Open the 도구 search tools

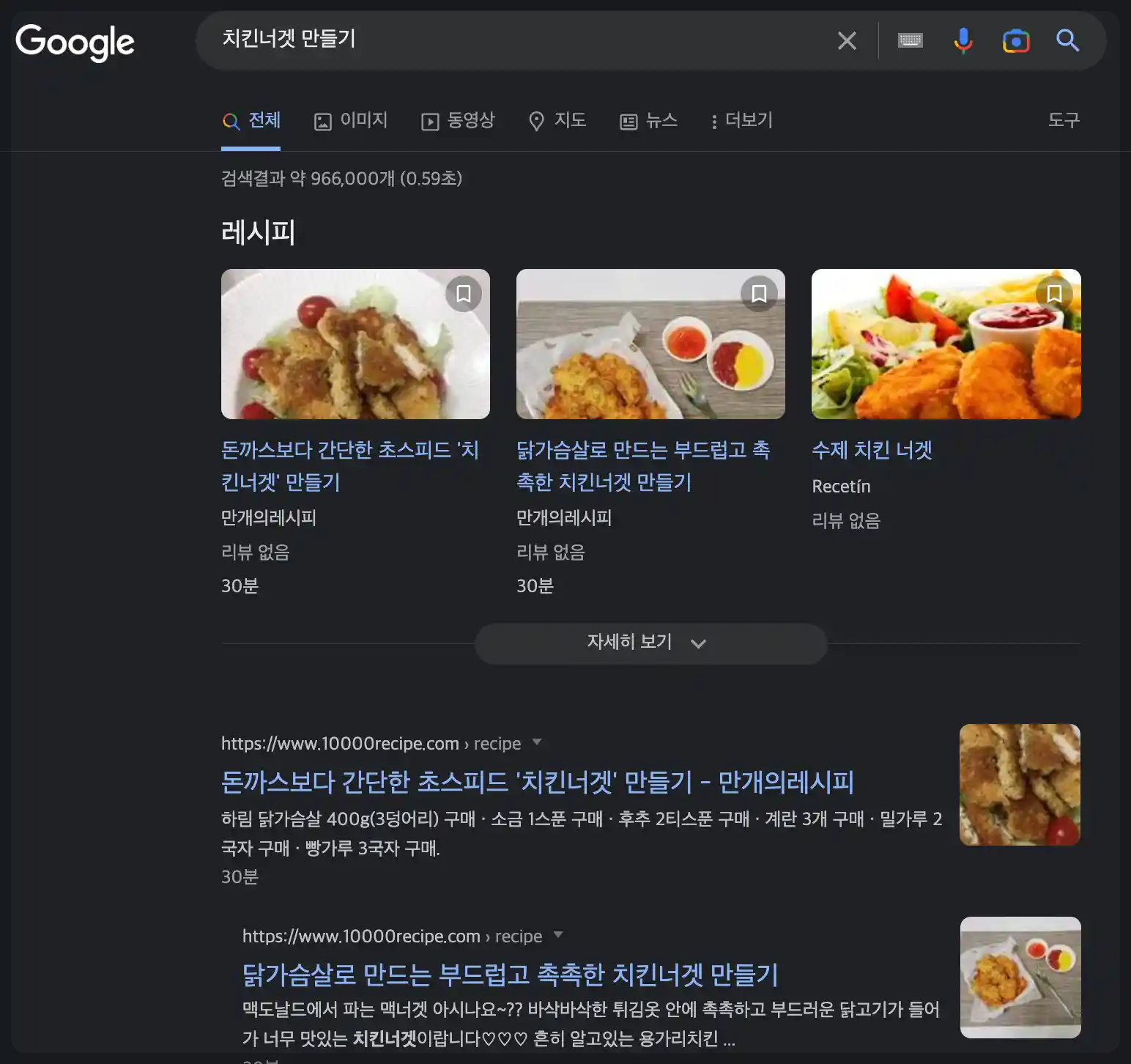(x=1064, y=120)
